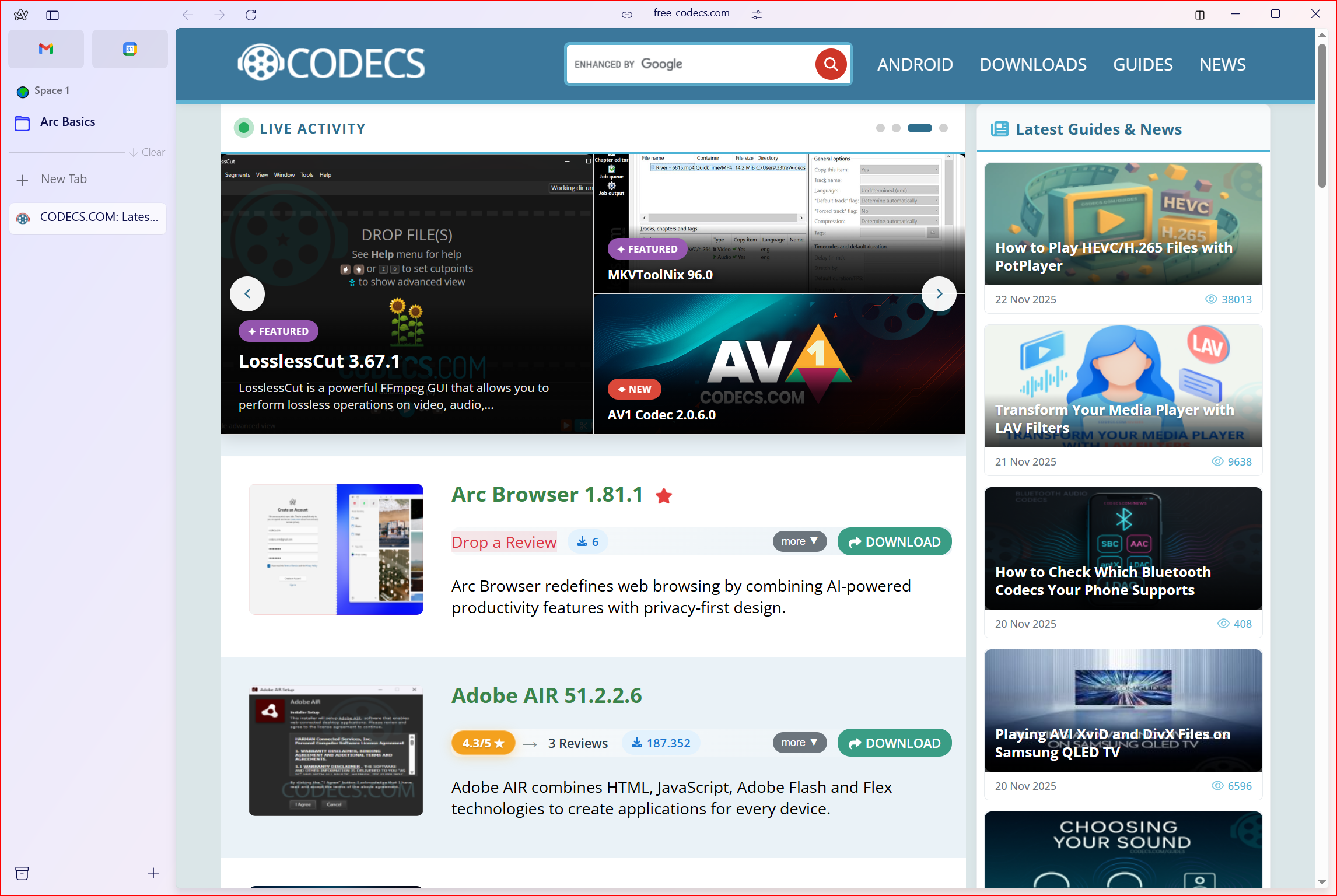The image size is (1337, 896).
Task: Open the archive icon at sidebar bottom
Action: (x=22, y=873)
